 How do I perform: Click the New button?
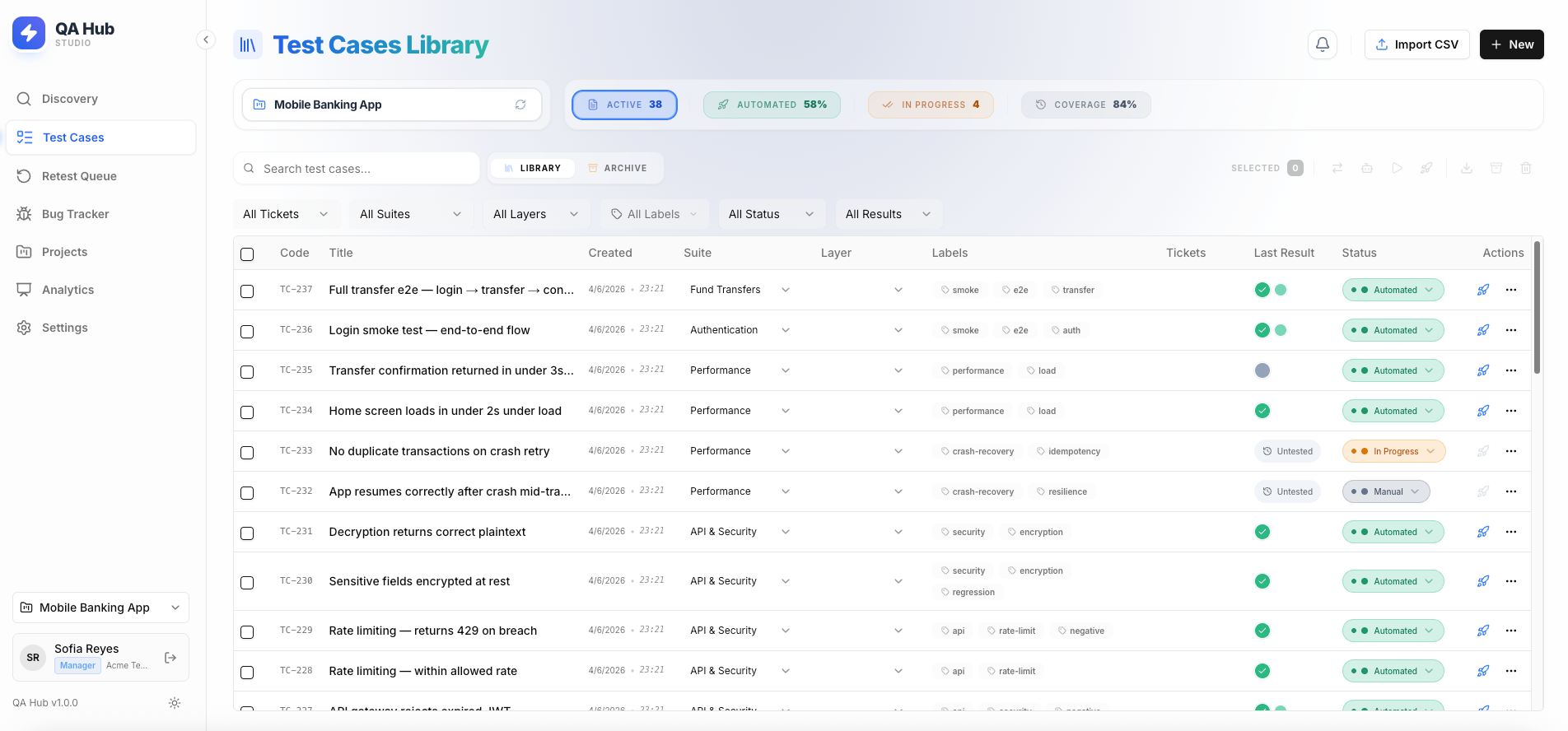click(x=1512, y=44)
